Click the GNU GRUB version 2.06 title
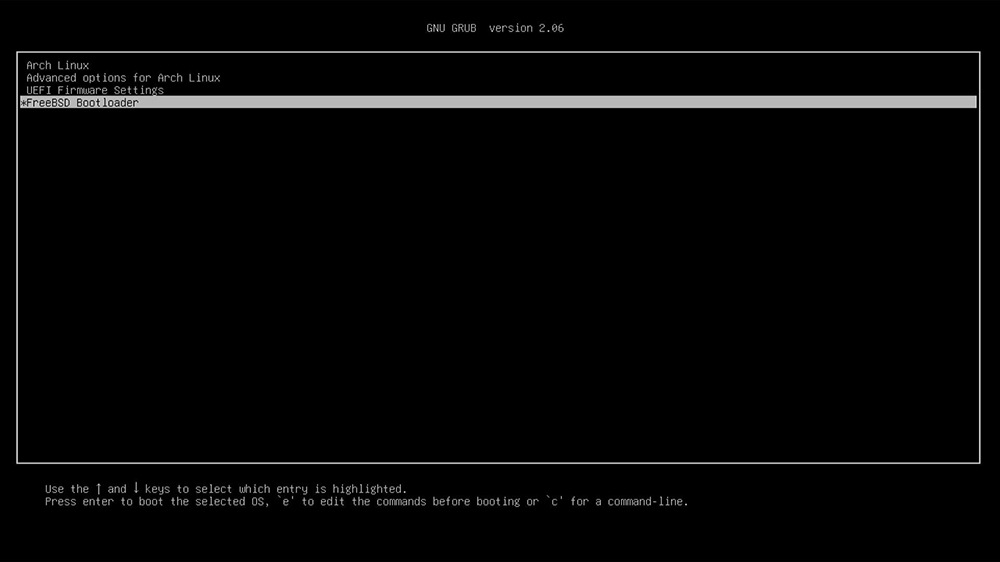 [x=495, y=28]
